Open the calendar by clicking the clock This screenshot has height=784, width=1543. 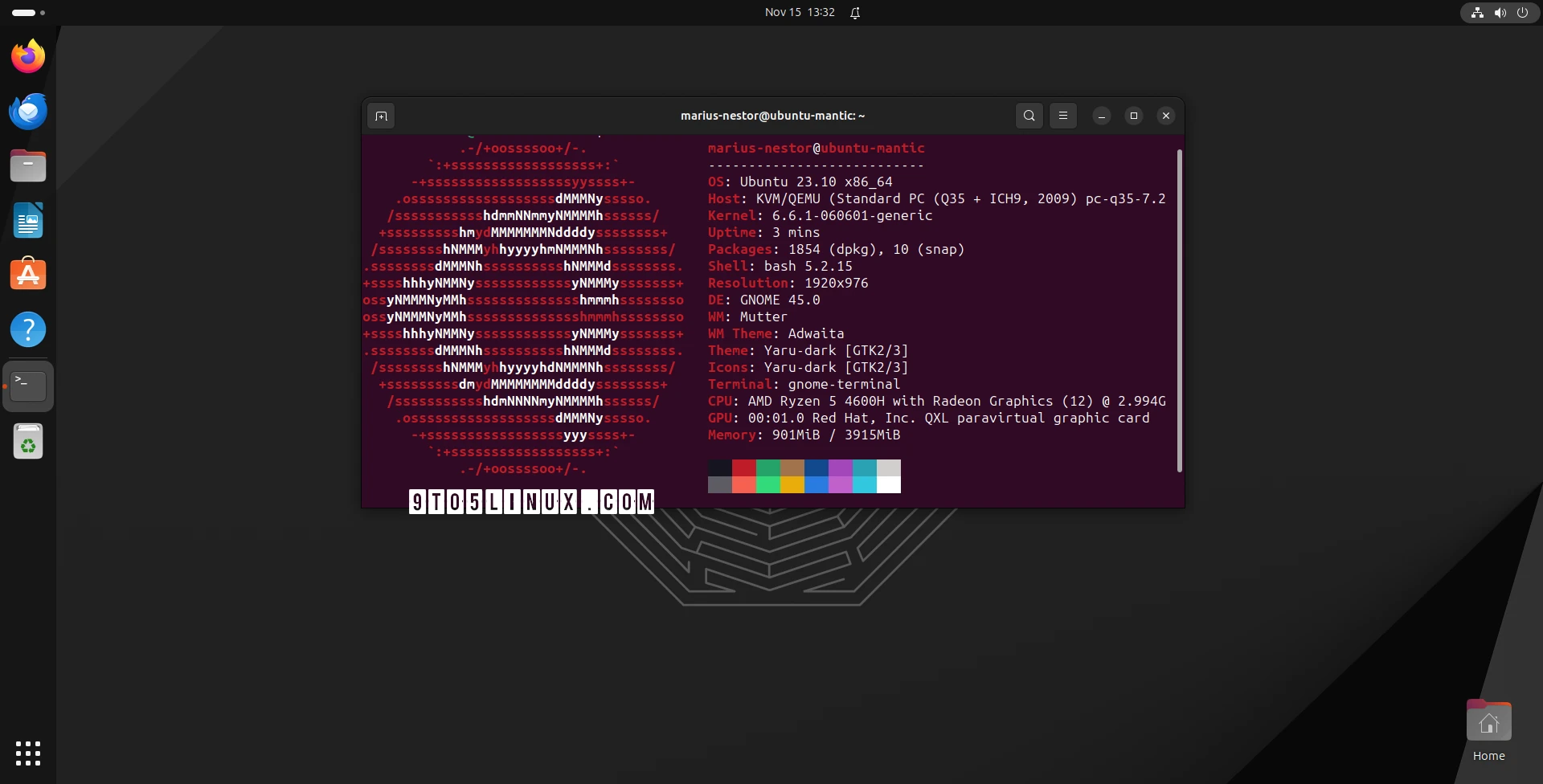tap(798, 12)
